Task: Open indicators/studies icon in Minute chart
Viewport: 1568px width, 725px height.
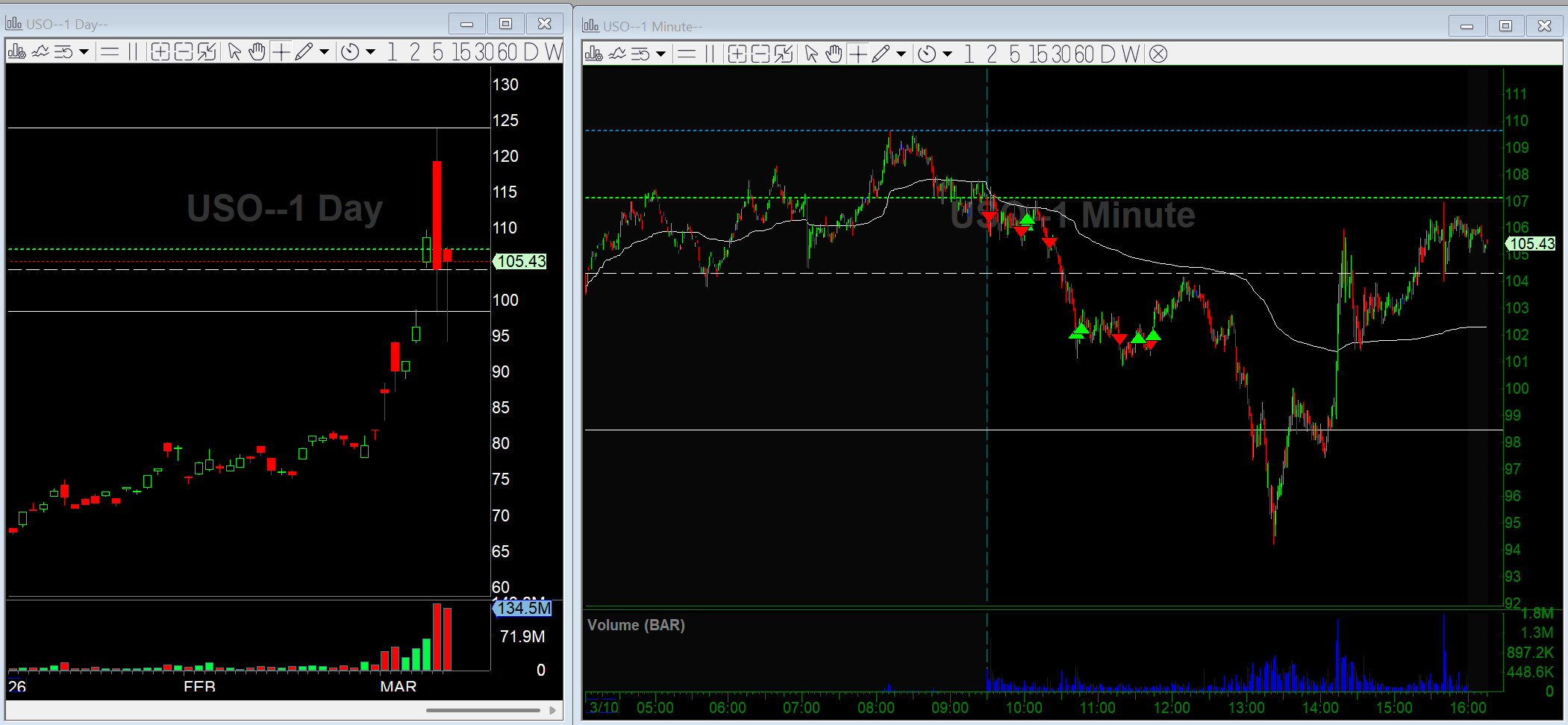Action: [x=617, y=54]
